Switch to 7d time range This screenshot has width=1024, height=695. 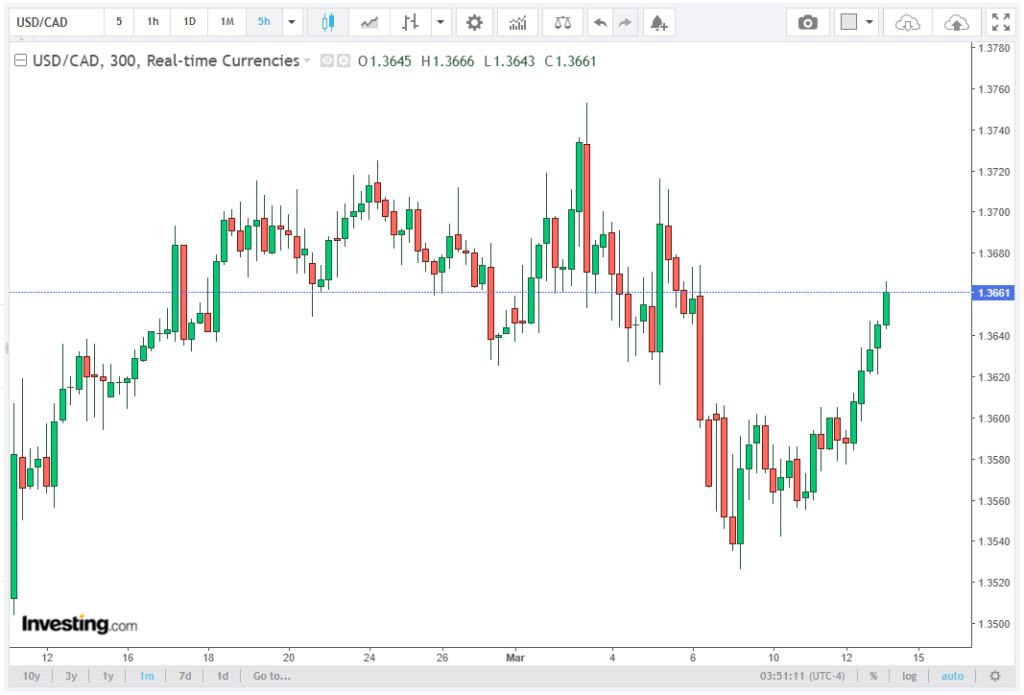(x=185, y=676)
